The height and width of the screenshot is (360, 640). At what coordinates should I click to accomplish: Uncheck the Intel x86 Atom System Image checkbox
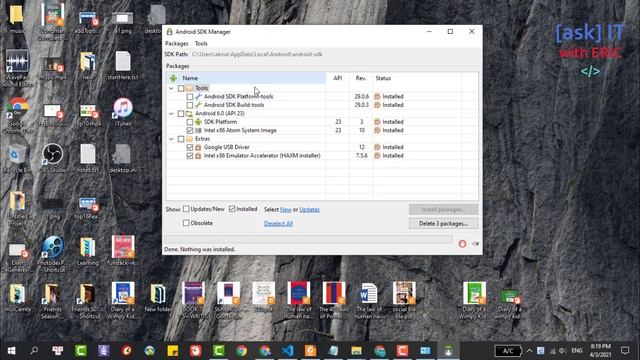tap(190, 130)
